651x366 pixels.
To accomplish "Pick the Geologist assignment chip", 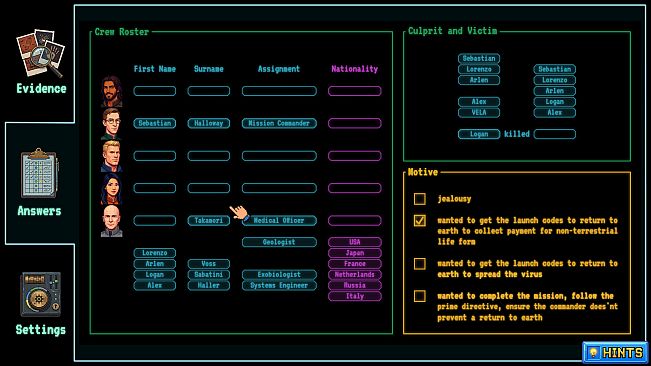I will [x=279, y=242].
